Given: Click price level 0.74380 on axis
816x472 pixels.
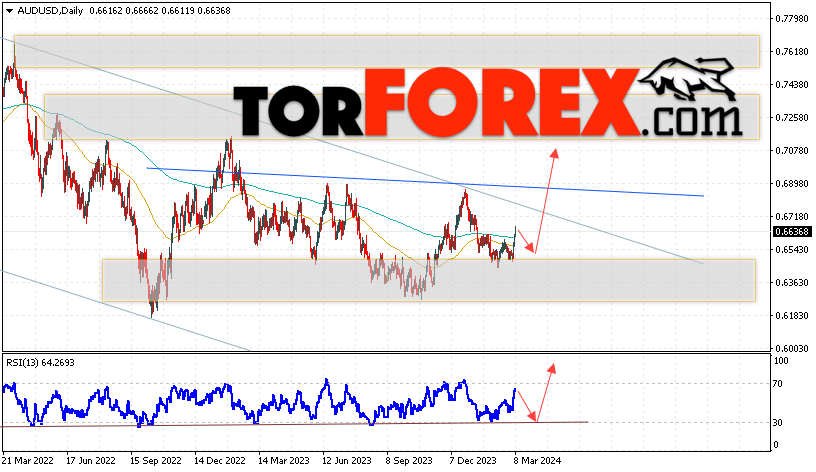Looking at the screenshot, I should click(x=792, y=84).
